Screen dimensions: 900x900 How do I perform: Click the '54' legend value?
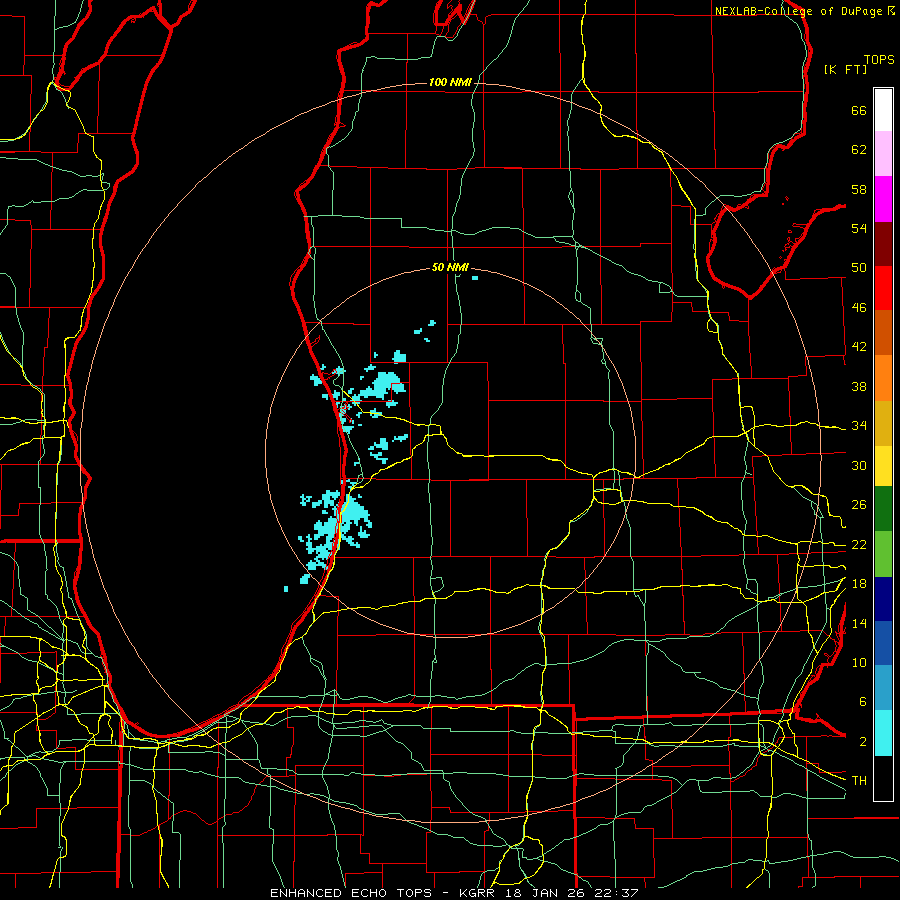pyautogui.click(x=859, y=228)
